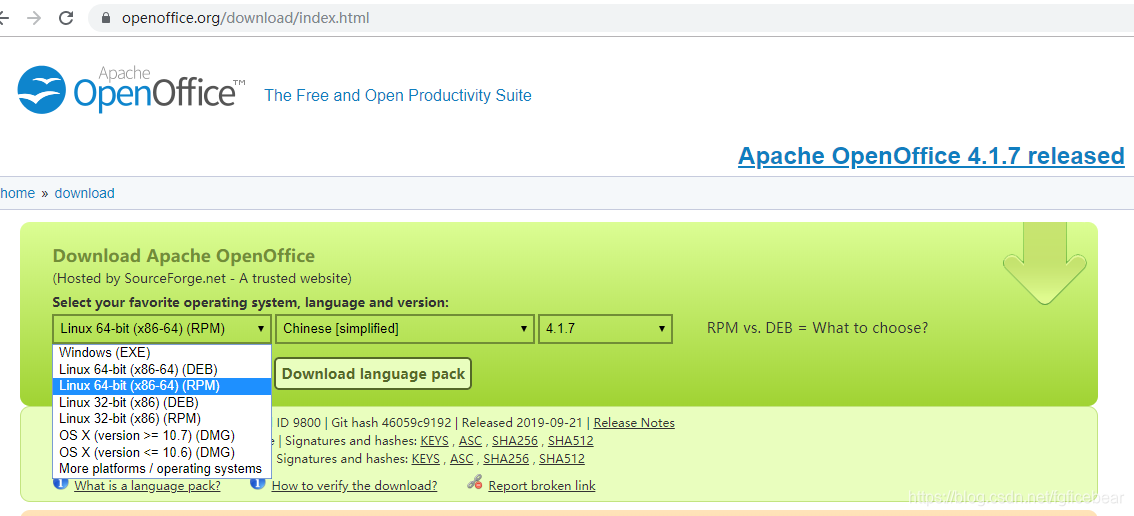
Task: Click the broken link icon beside "Report broken link"
Action: pos(474,482)
